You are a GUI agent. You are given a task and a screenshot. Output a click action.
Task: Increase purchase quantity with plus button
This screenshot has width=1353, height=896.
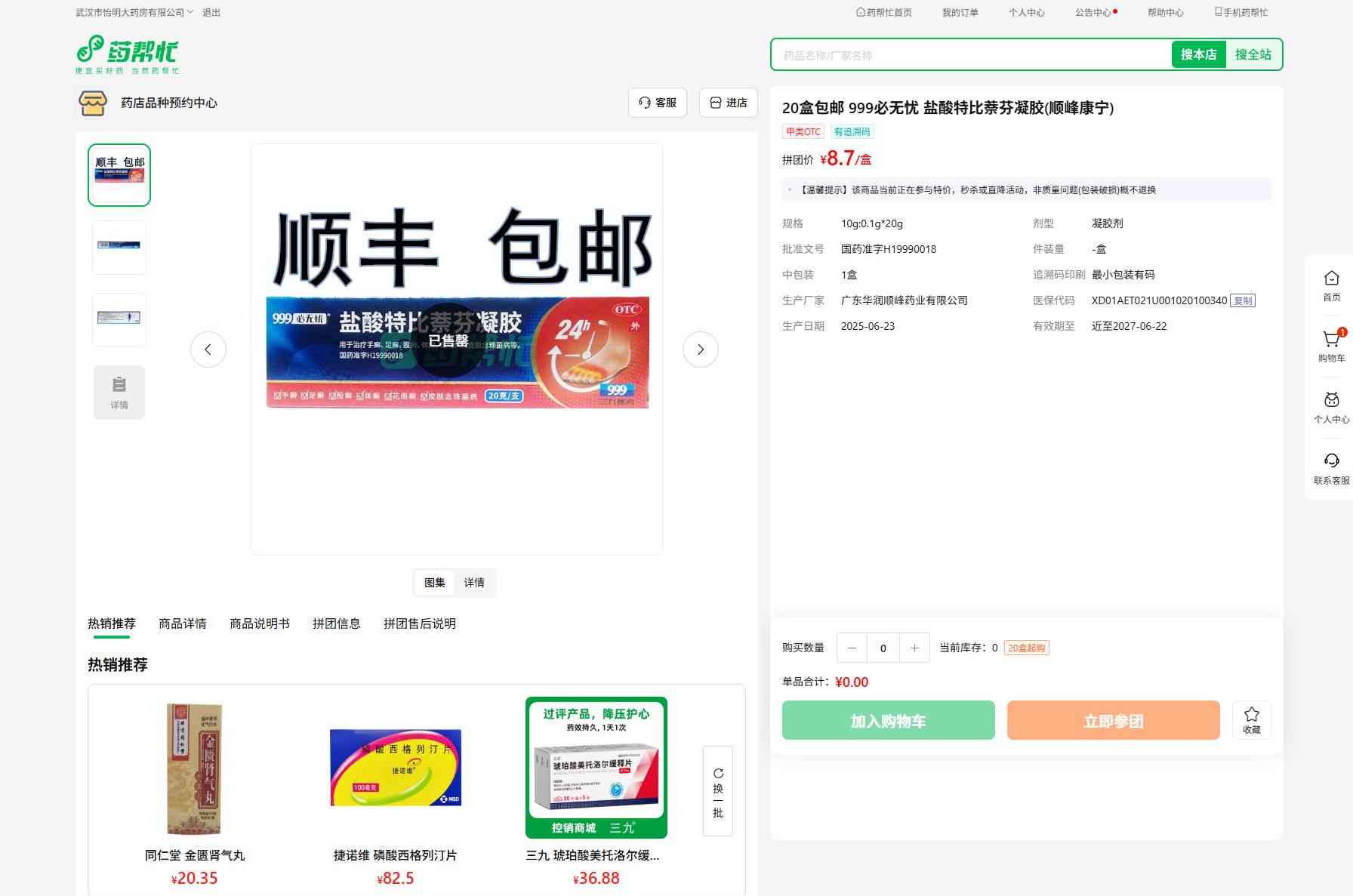(914, 648)
